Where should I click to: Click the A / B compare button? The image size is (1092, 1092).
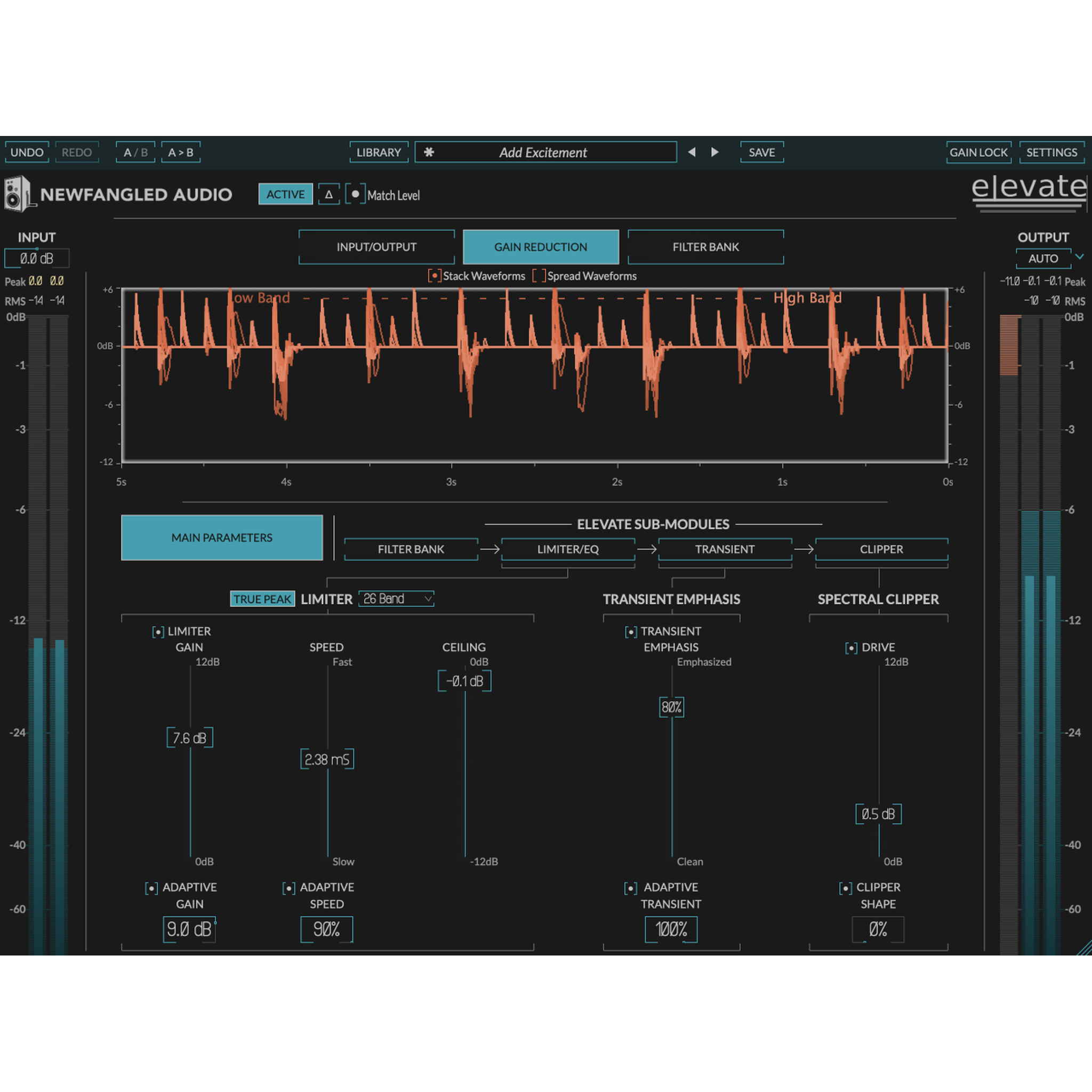coord(135,152)
